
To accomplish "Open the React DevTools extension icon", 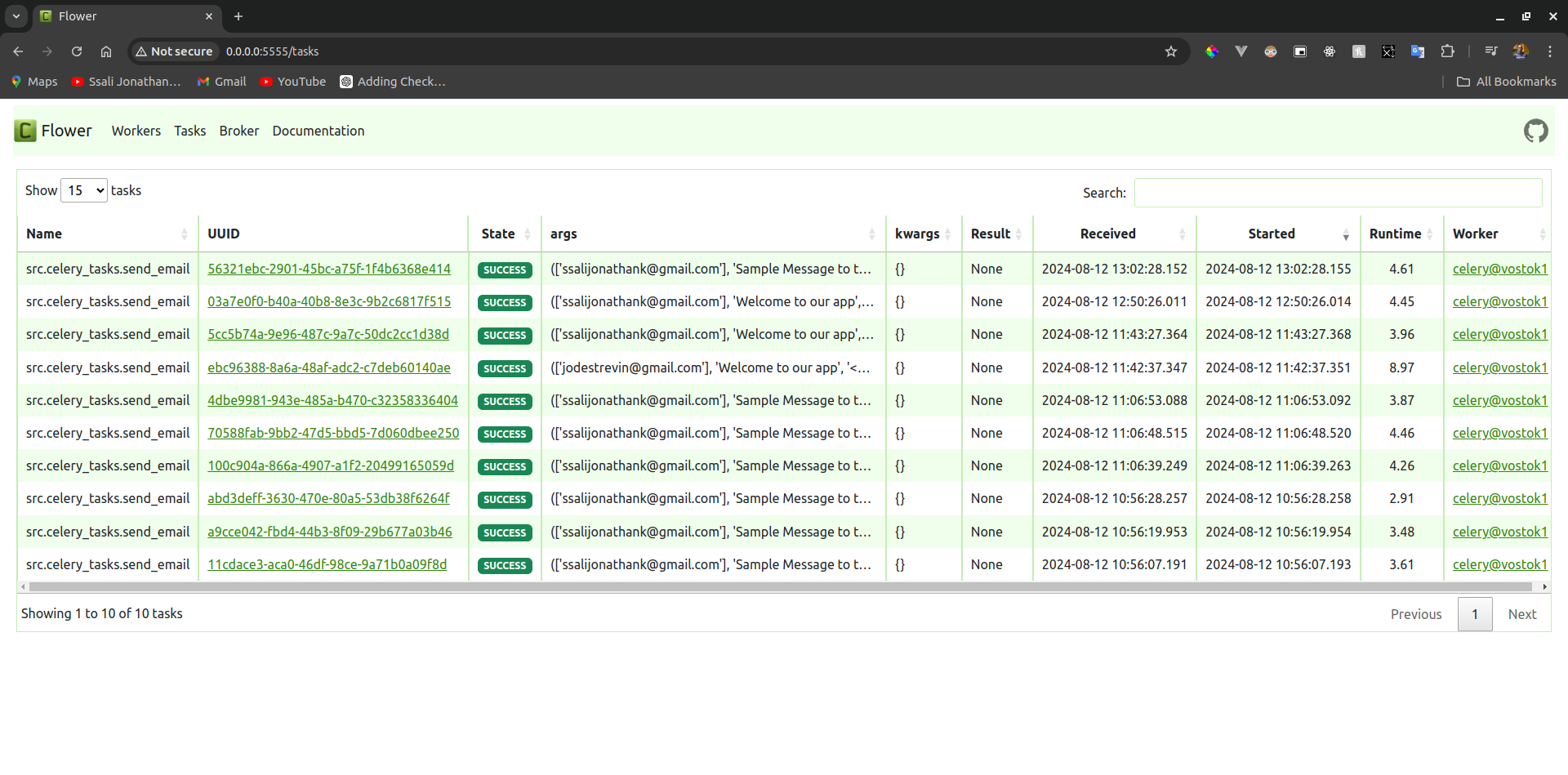I will (1330, 51).
